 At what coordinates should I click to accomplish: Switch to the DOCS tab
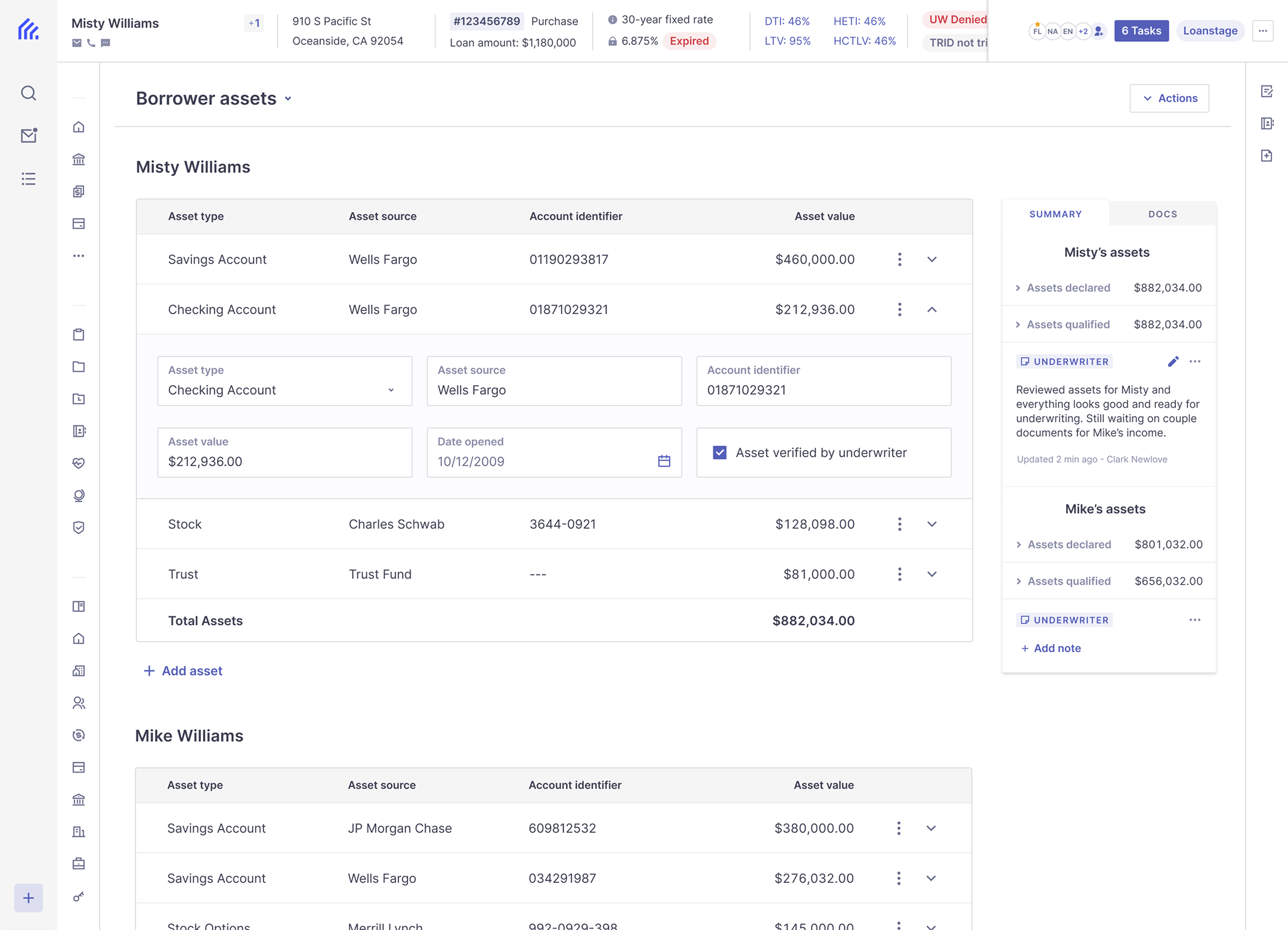[1162, 214]
